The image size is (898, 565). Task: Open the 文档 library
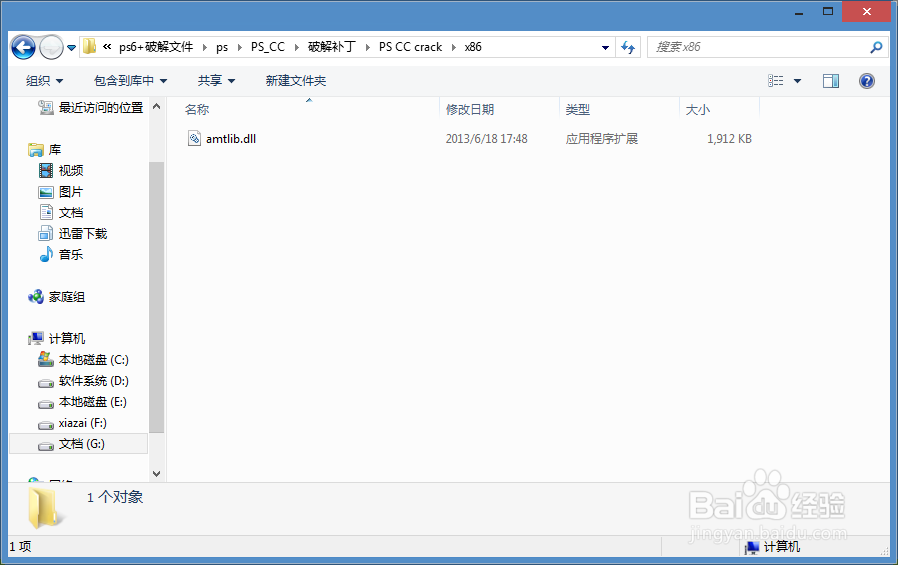coord(71,212)
